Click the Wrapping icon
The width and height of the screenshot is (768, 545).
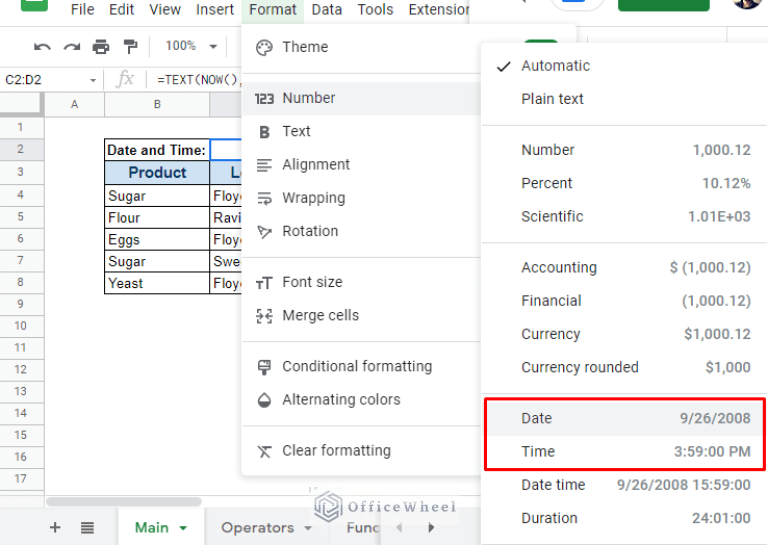[264, 198]
